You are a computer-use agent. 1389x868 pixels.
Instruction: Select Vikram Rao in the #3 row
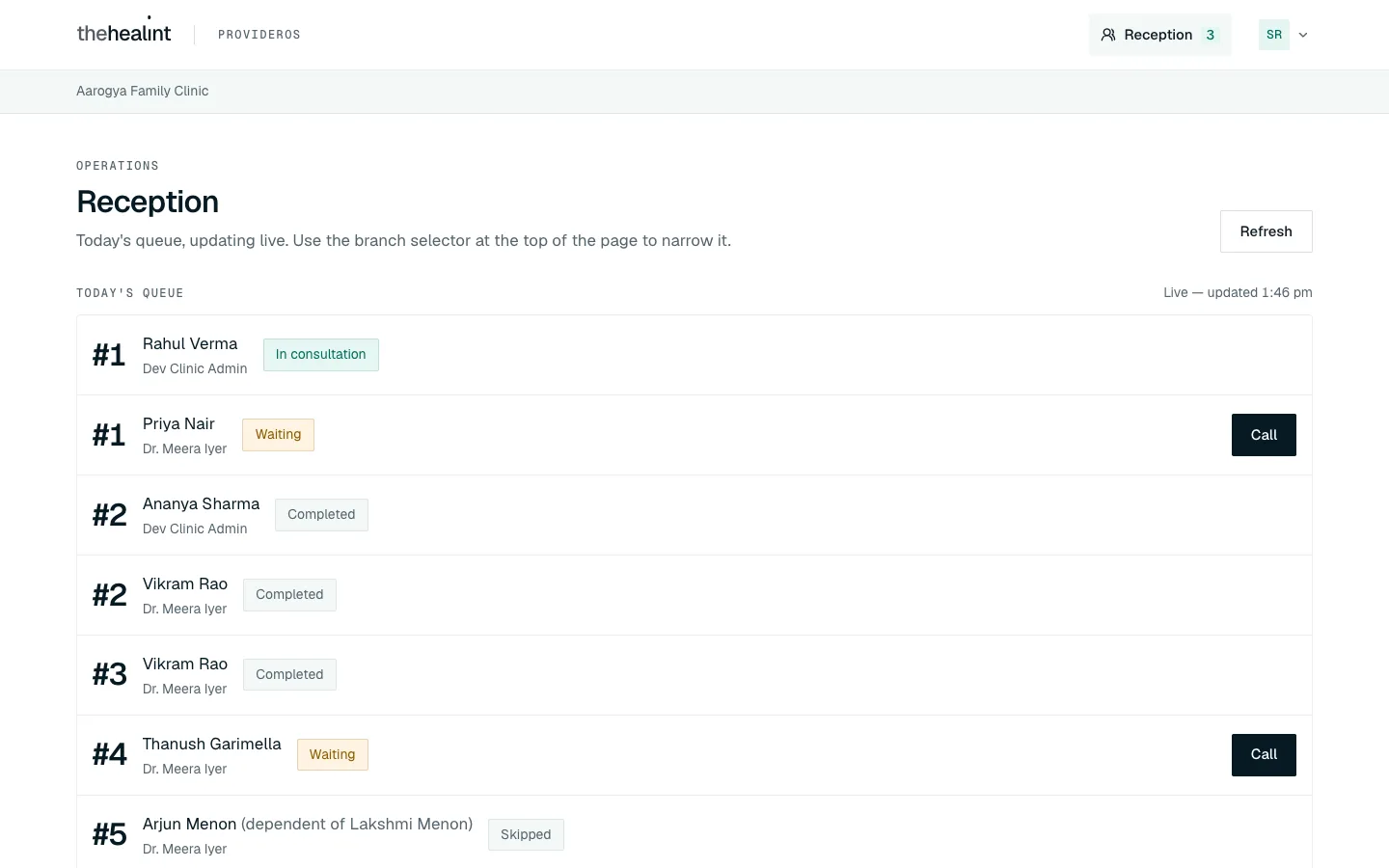point(185,664)
